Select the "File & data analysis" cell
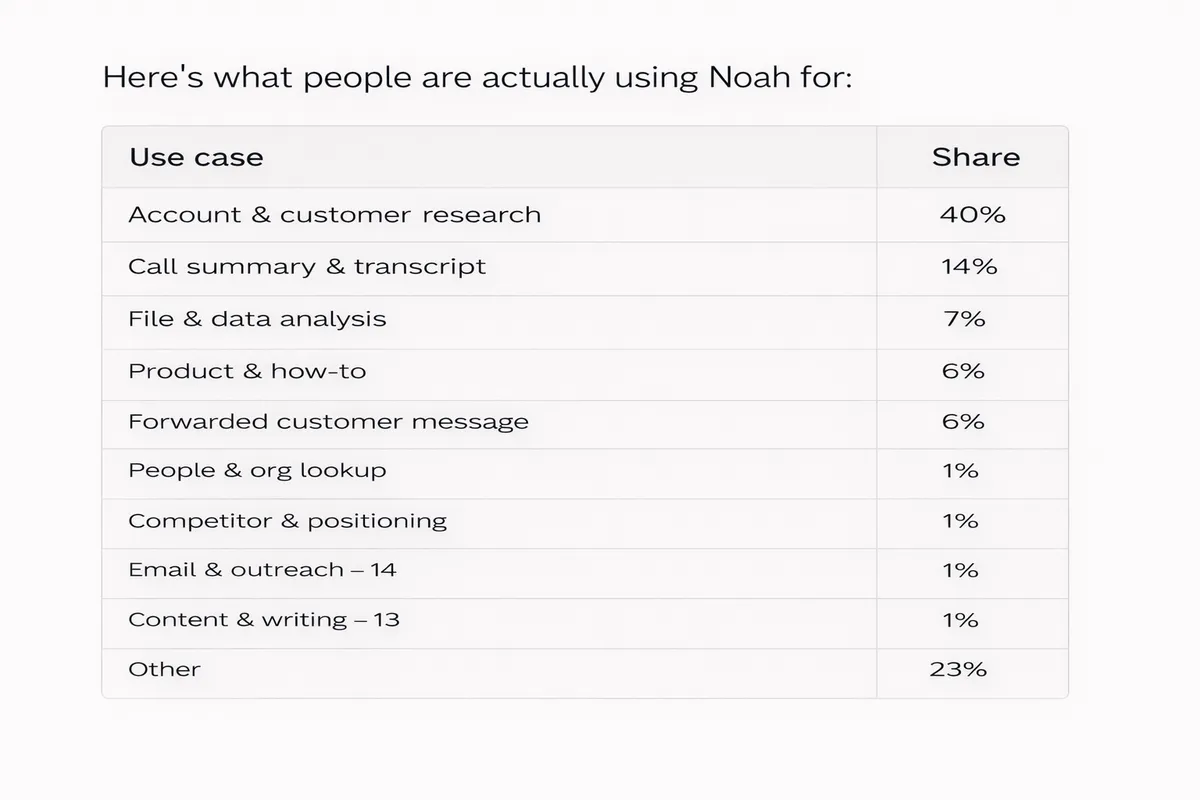 point(257,319)
